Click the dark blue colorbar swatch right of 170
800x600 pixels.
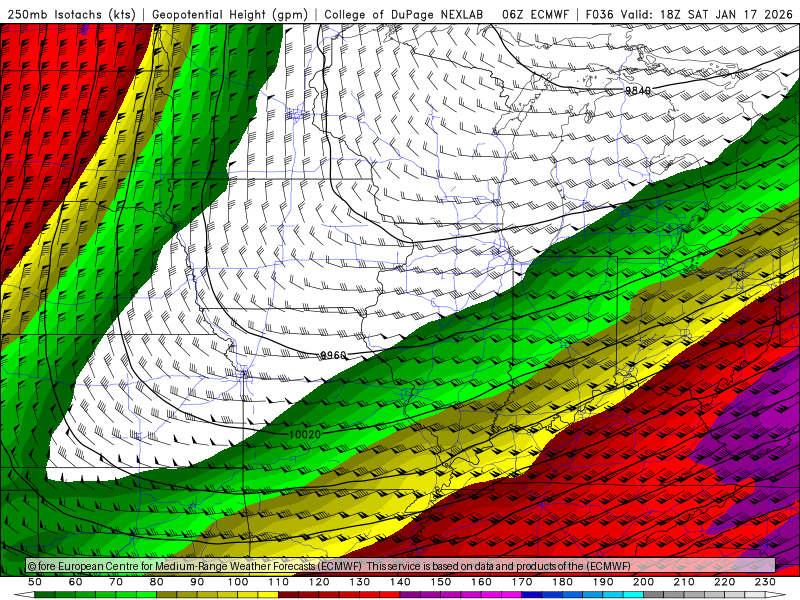pos(532,595)
